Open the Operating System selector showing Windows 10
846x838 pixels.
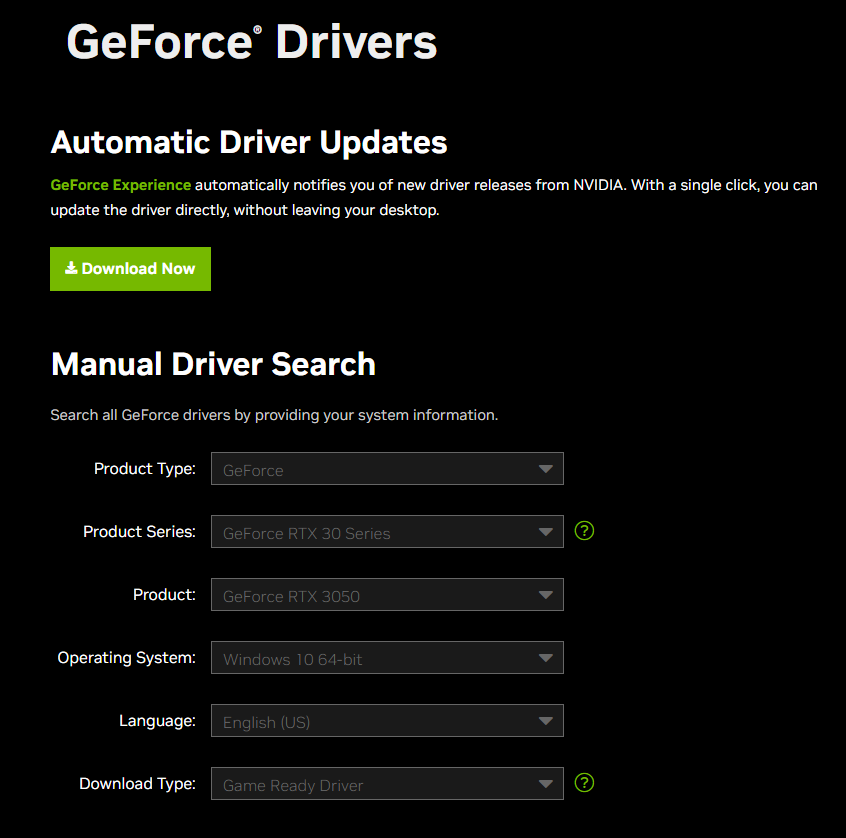click(387, 657)
